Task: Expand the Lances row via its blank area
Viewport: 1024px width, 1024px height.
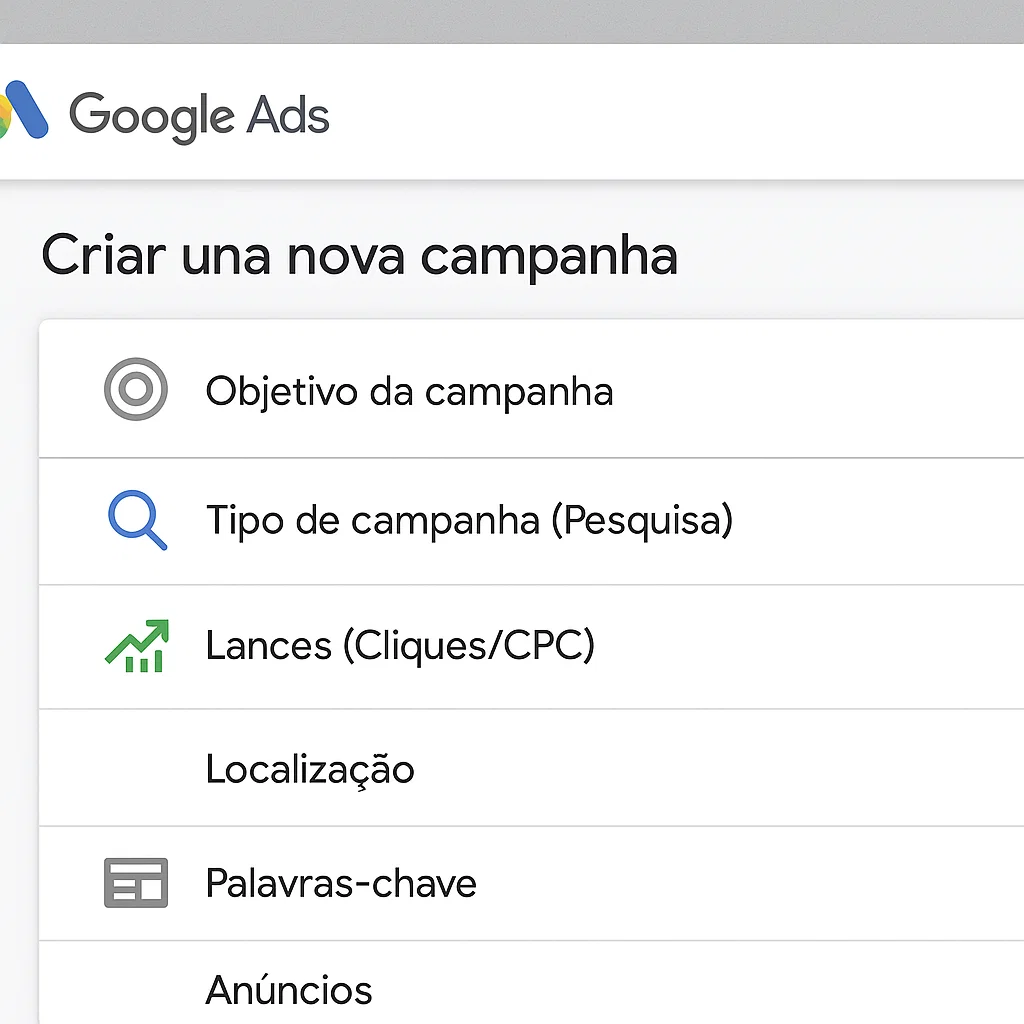Action: click(x=810, y=647)
